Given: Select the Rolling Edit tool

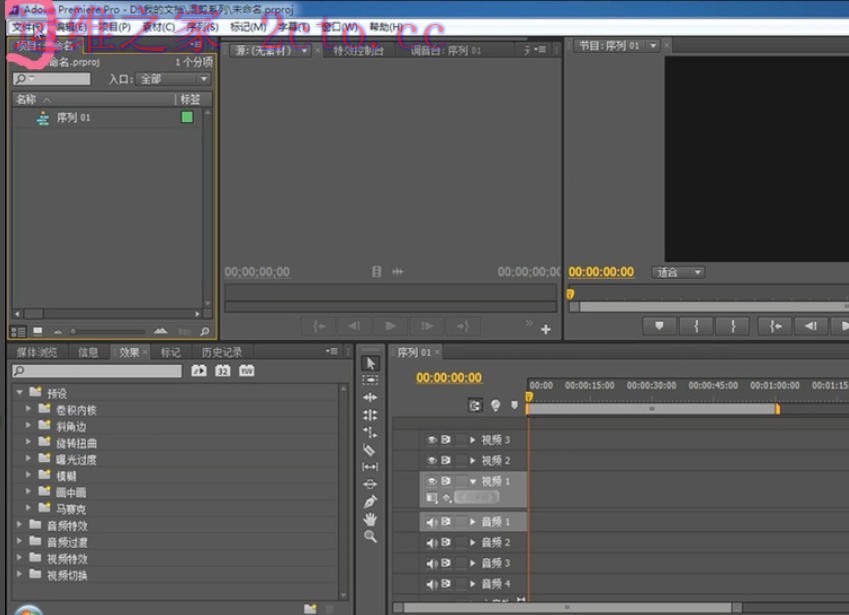Looking at the screenshot, I should [x=370, y=415].
